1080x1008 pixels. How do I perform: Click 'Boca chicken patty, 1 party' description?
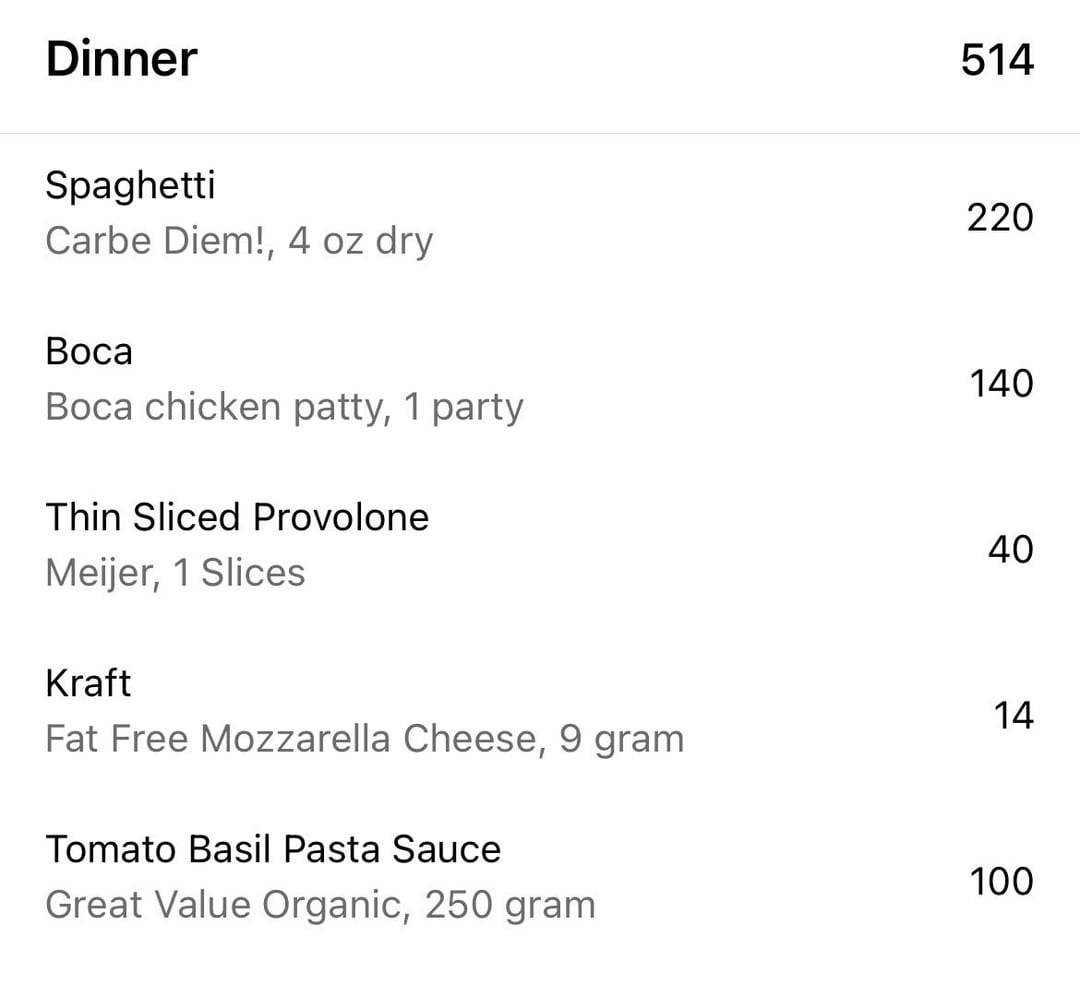click(x=284, y=408)
